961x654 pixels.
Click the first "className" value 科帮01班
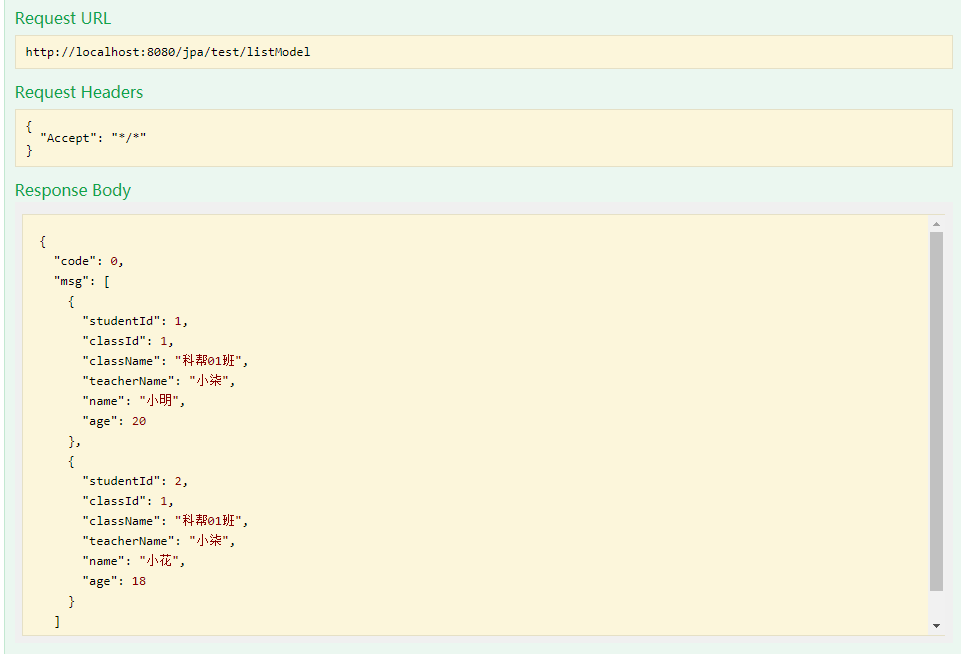tap(210, 361)
